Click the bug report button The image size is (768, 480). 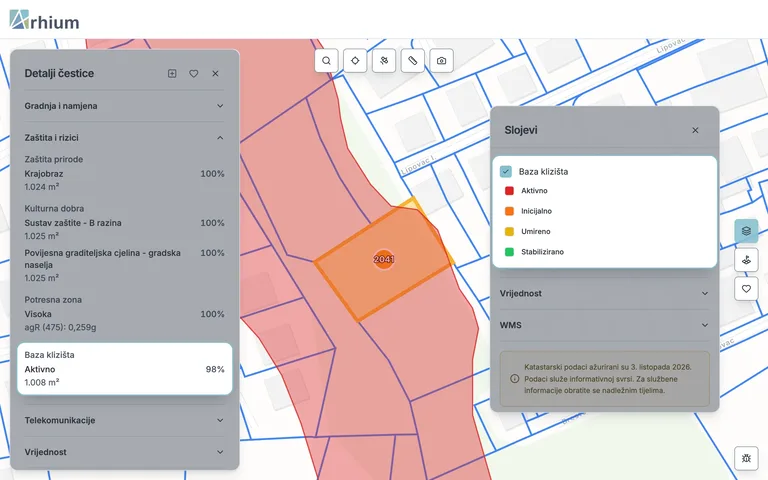[x=746, y=458]
